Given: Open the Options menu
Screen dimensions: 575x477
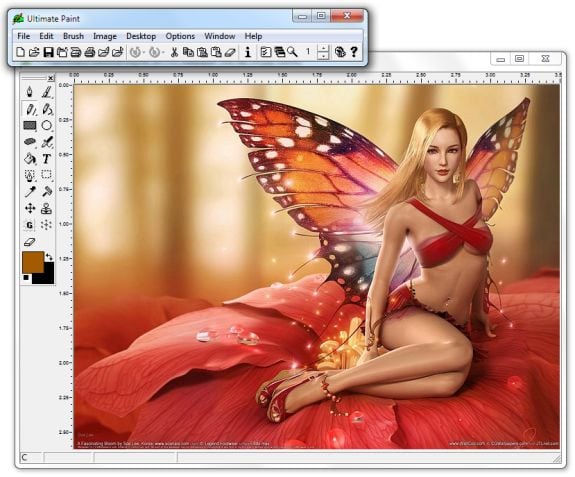Looking at the screenshot, I should click(x=180, y=36).
